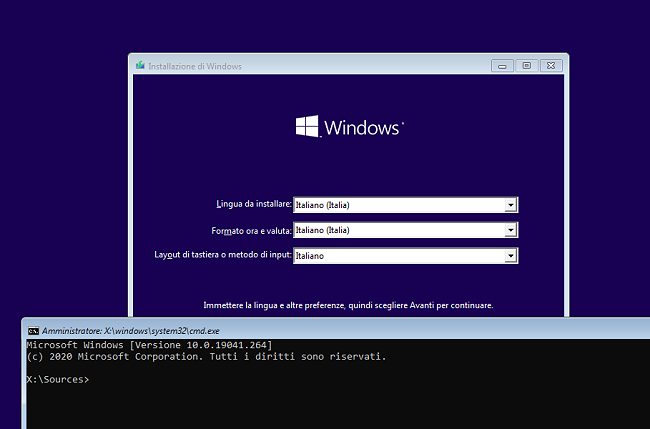Close the Installazione di Windows window
Screen dimensions: 650x429
coord(549,66)
